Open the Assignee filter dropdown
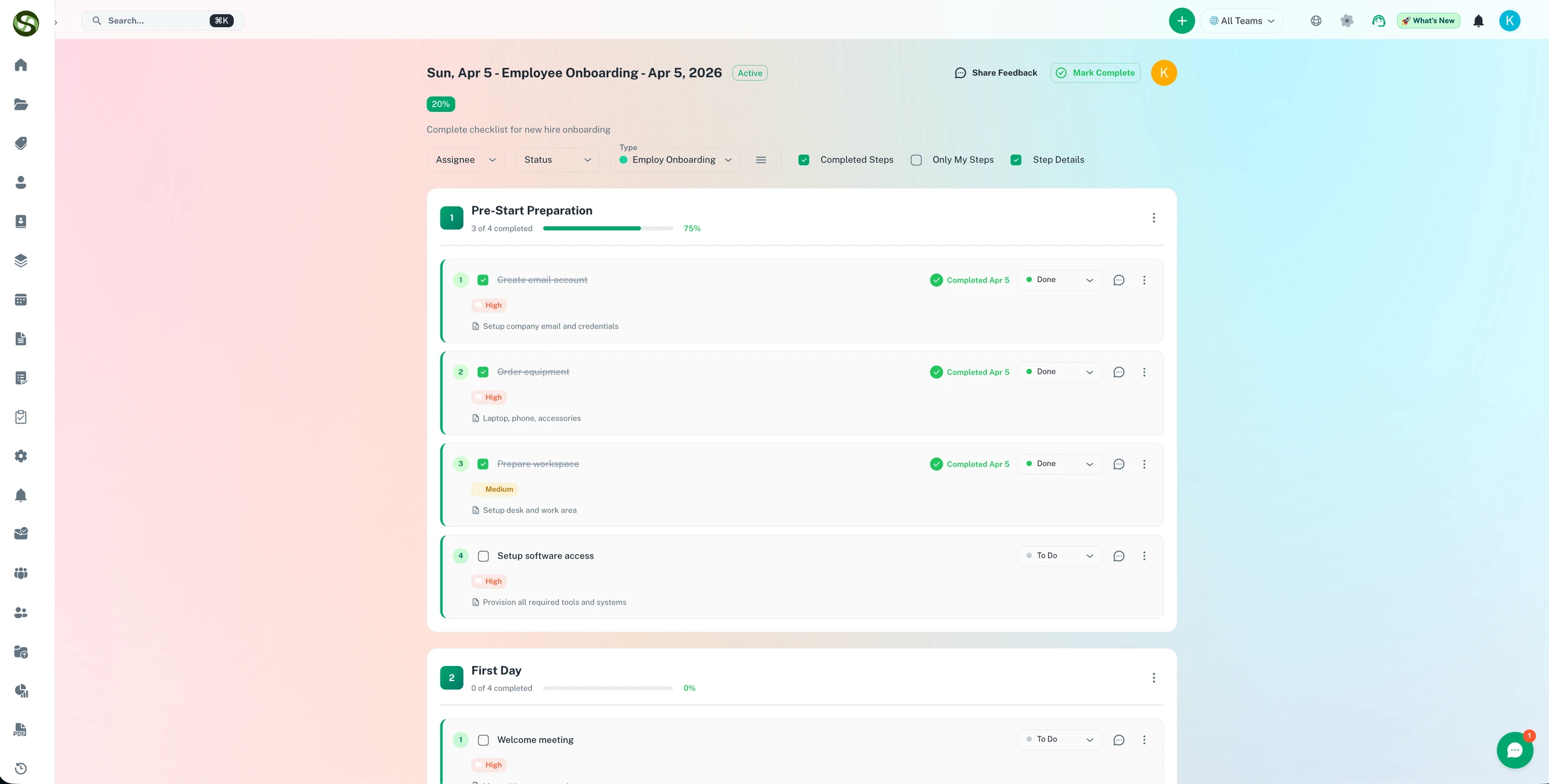 click(465, 160)
